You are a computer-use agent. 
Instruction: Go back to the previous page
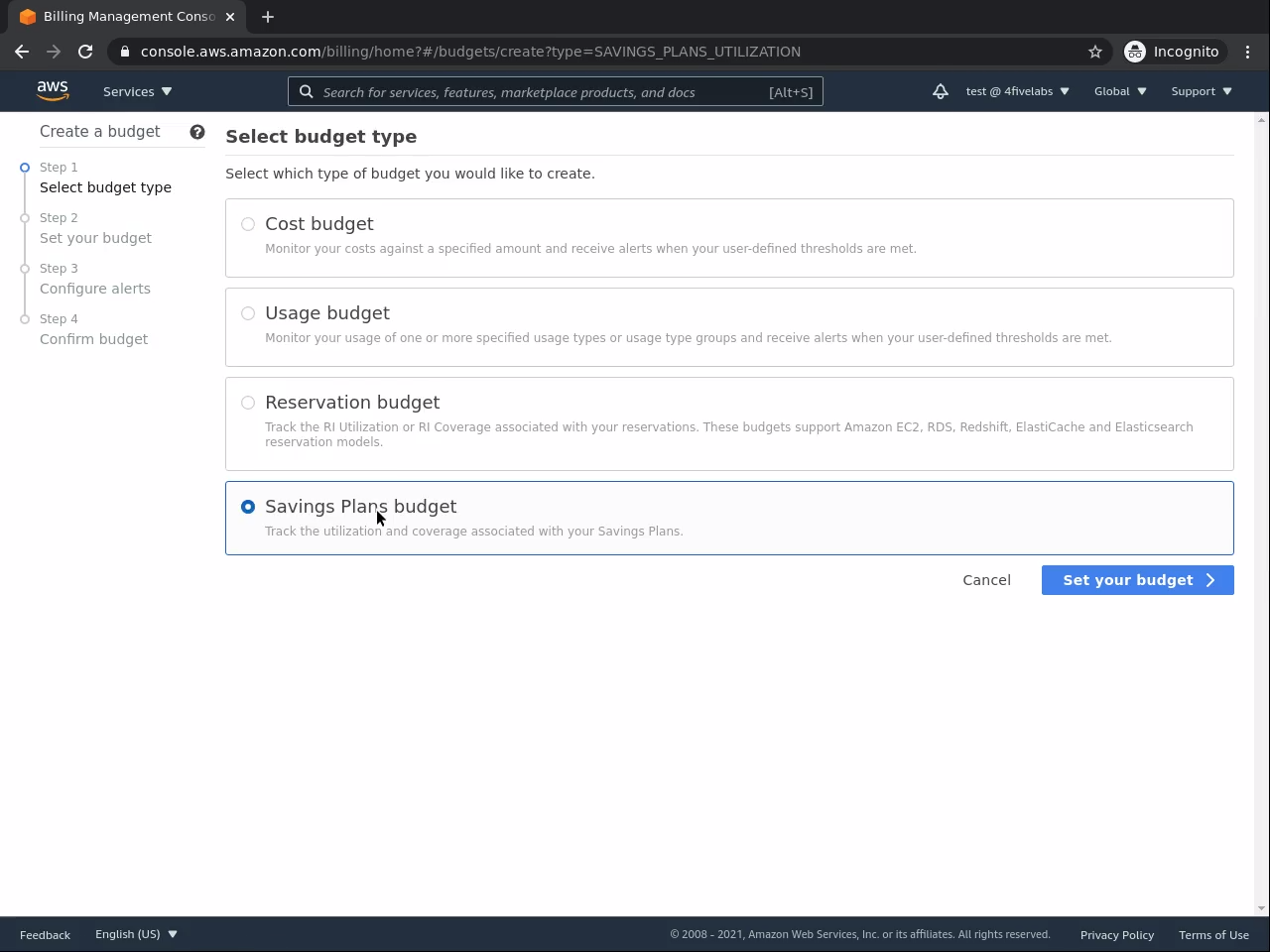[22, 52]
